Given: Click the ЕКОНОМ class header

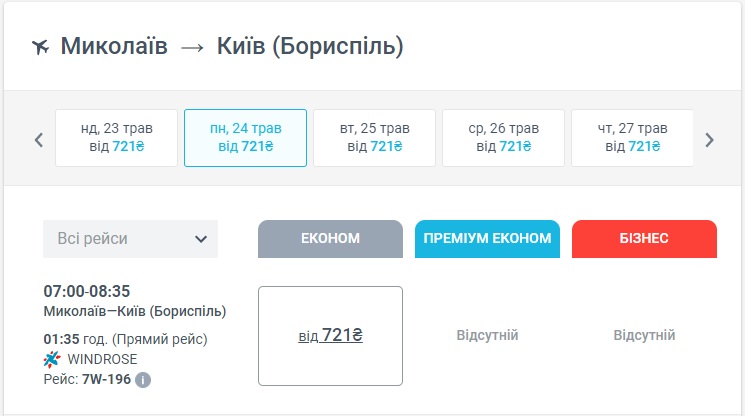Looking at the screenshot, I should 330,239.
